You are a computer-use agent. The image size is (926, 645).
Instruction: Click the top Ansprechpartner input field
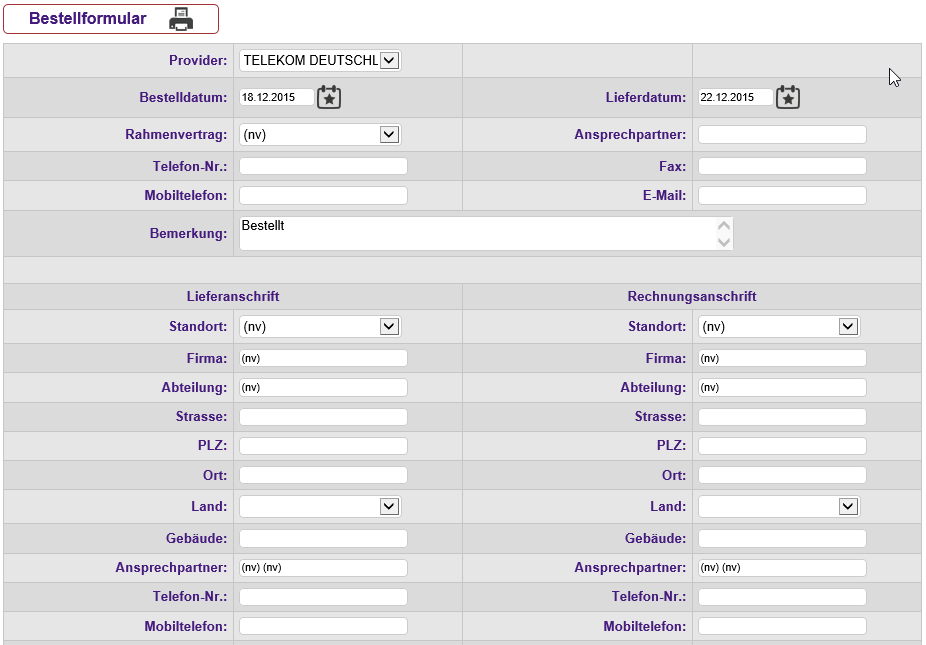[x=782, y=134]
